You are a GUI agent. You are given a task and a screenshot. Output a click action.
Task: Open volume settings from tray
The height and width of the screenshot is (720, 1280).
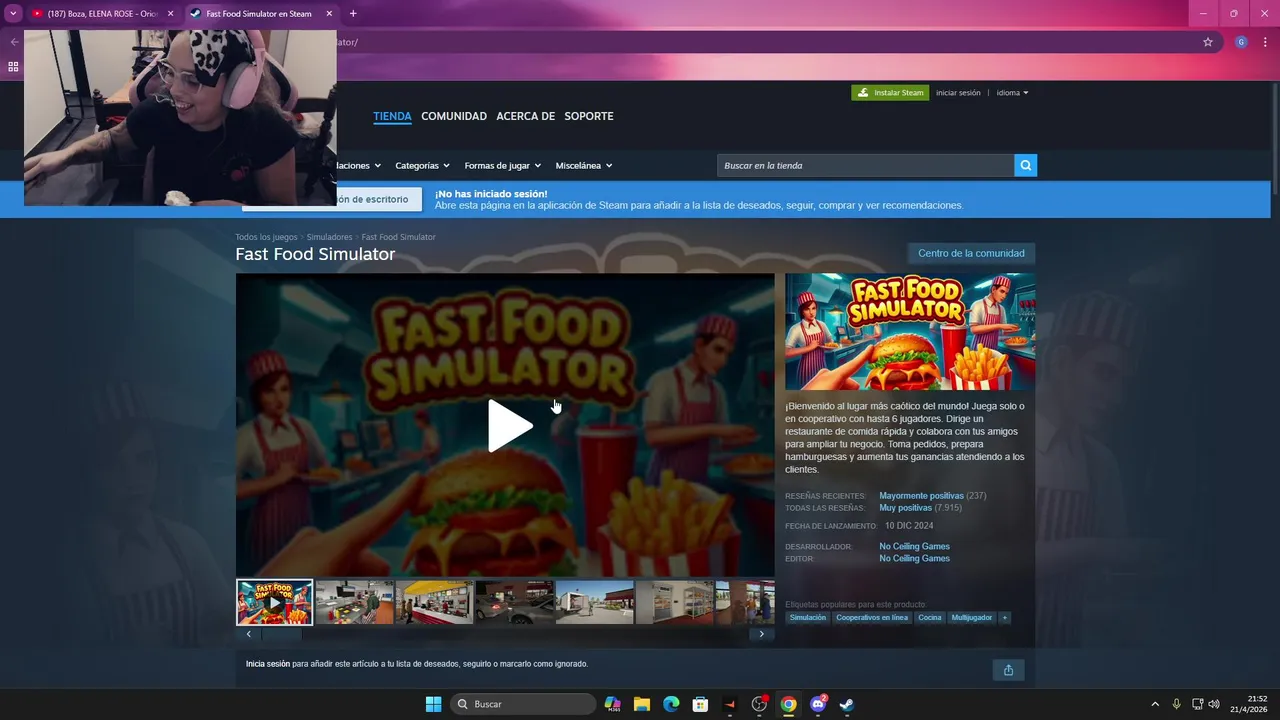click(1214, 704)
